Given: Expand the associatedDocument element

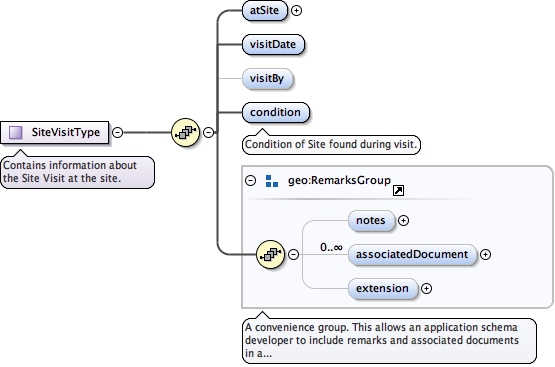Looking at the screenshot, I should click(x=485, y=254).
